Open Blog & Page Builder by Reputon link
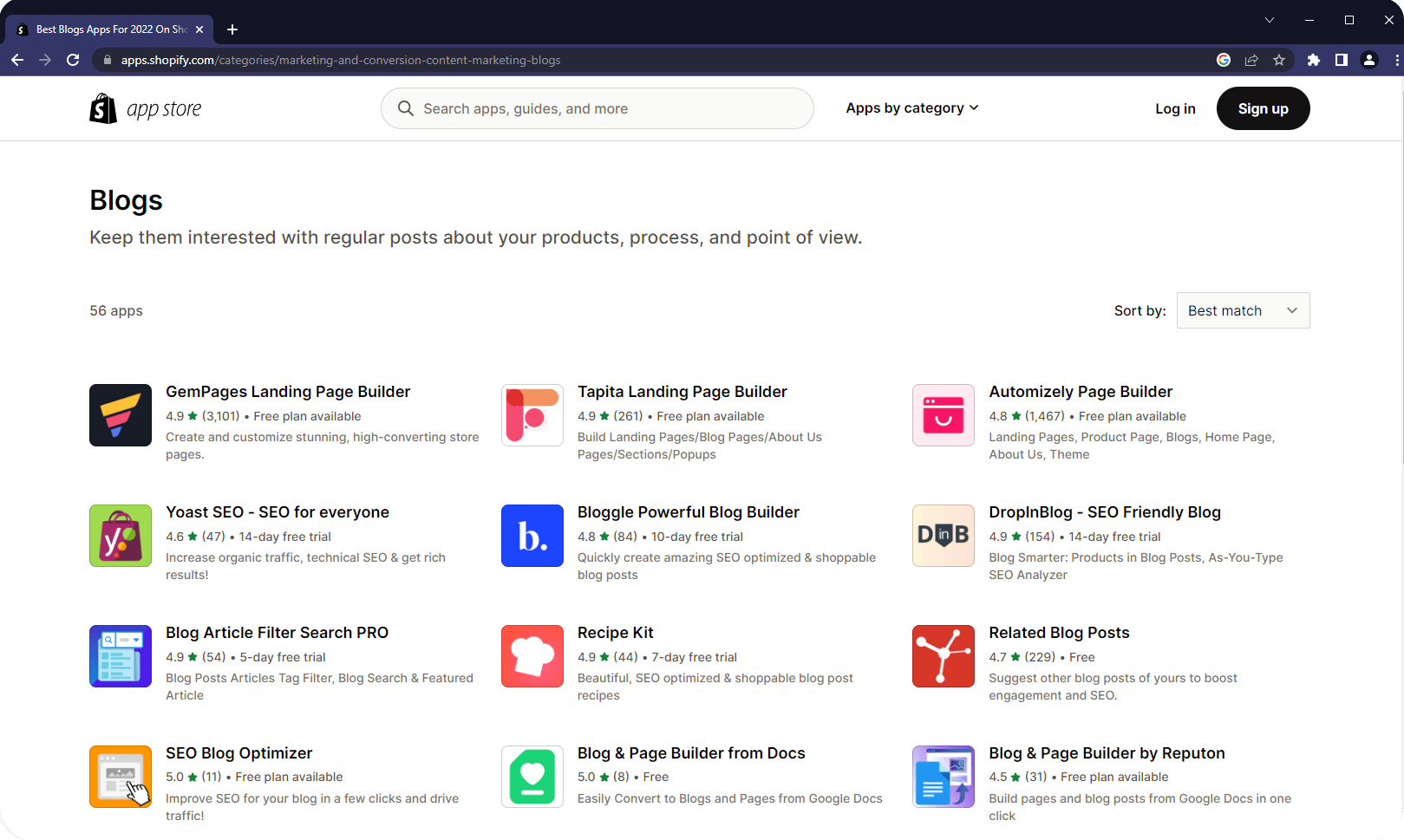This screenshot has height=840, width=1404. pyautogui.click(x=1107, y=753)
